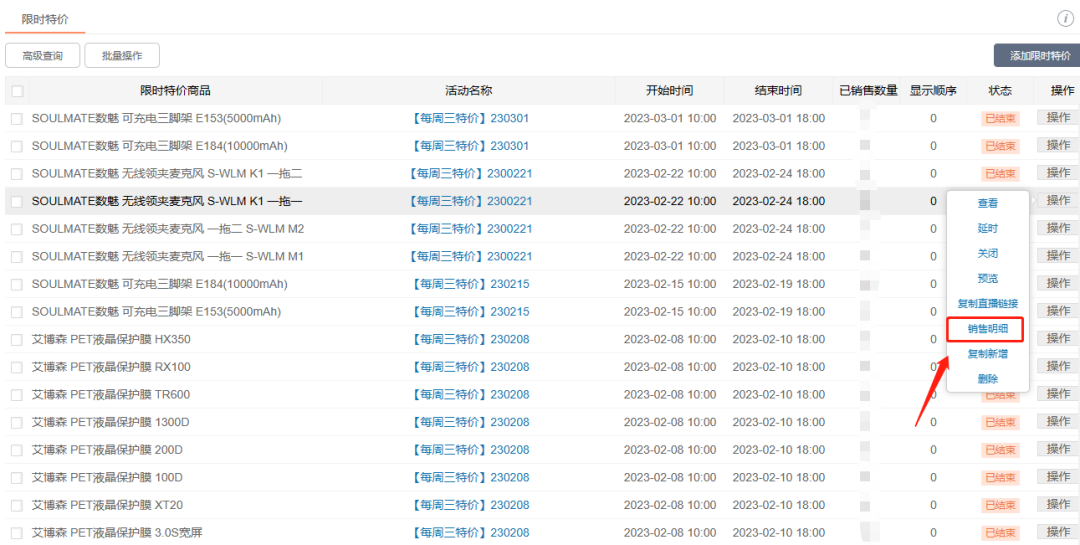1080x545 pixels.
Task: Open activity link 230208 for XT20 row
Action: (470, 505)
